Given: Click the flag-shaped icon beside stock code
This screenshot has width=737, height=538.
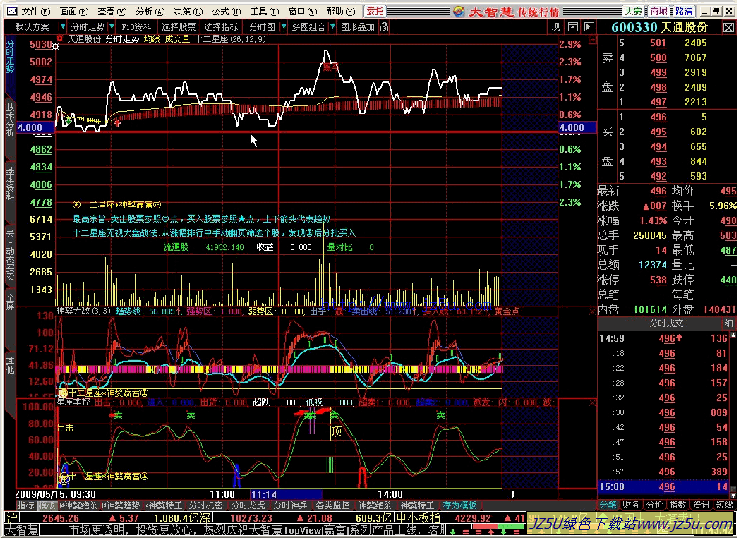Looking at the screenshot, I should (588, 27).
